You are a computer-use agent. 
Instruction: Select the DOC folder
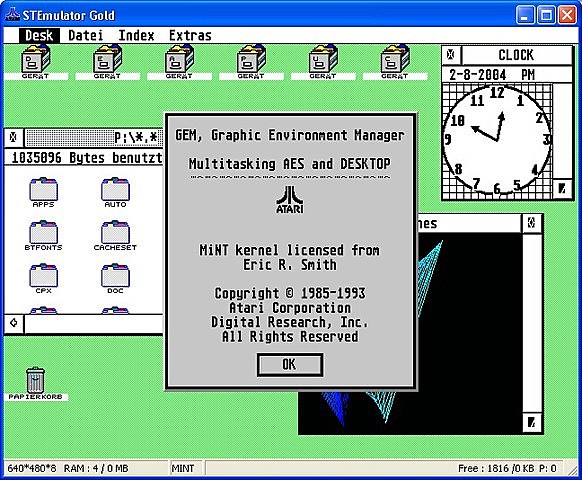115,279
